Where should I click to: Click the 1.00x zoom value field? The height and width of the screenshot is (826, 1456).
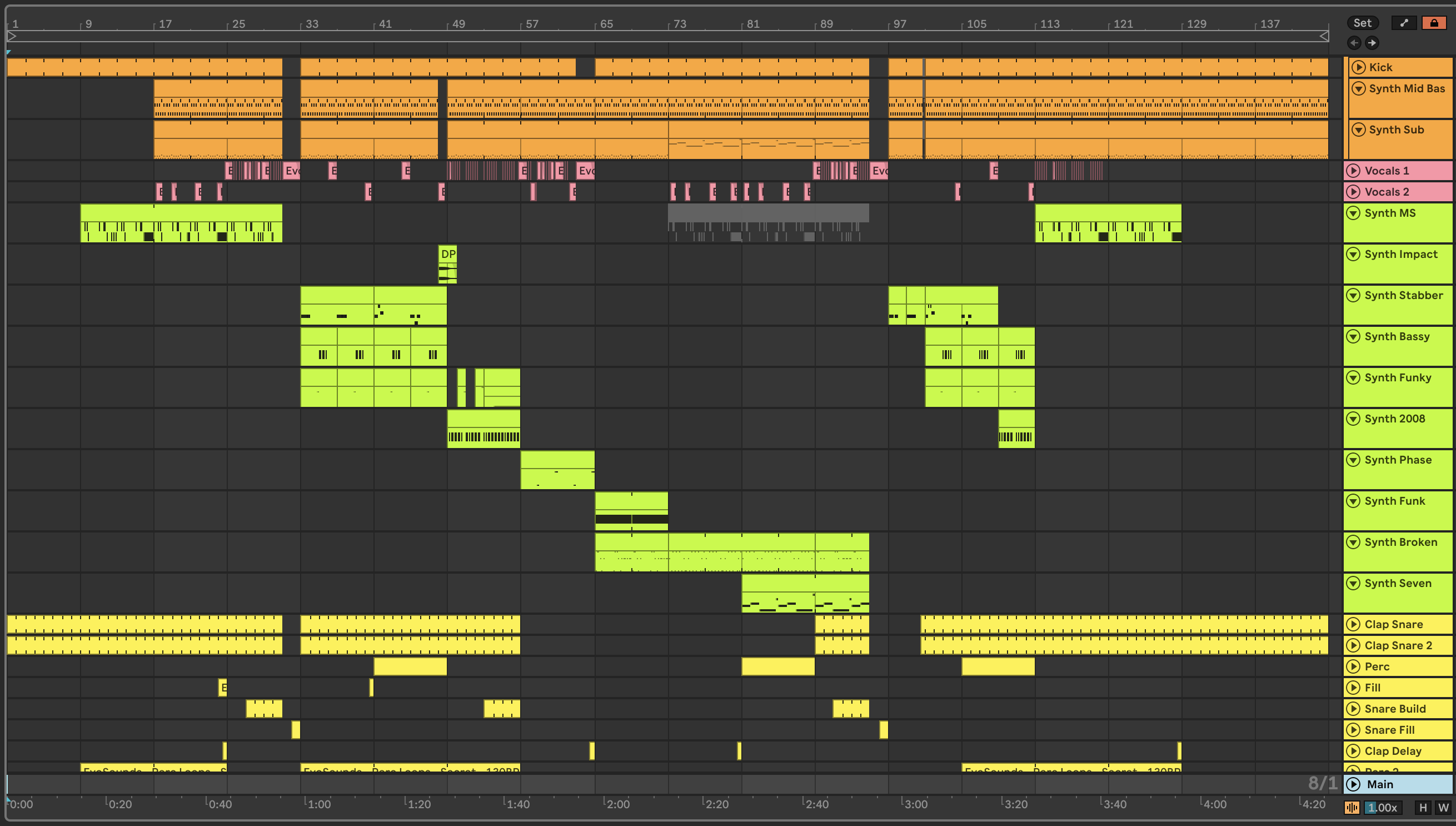coord(1383,807)
